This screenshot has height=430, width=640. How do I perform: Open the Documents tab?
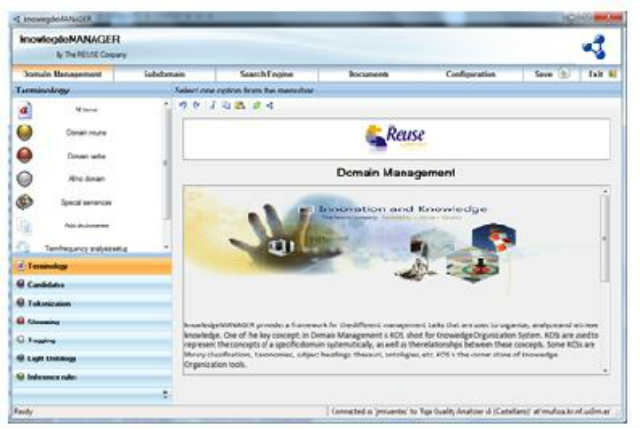[369, 74]
